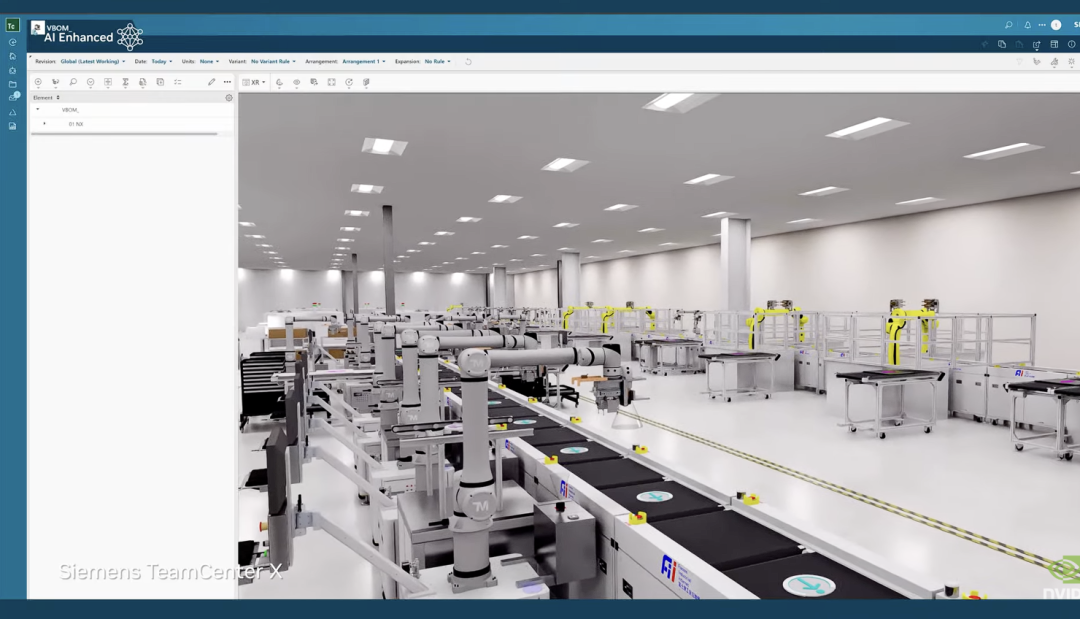Click the Teamcenter Tc logo icon
This screenshot has width=1080, height=619.
12,25
